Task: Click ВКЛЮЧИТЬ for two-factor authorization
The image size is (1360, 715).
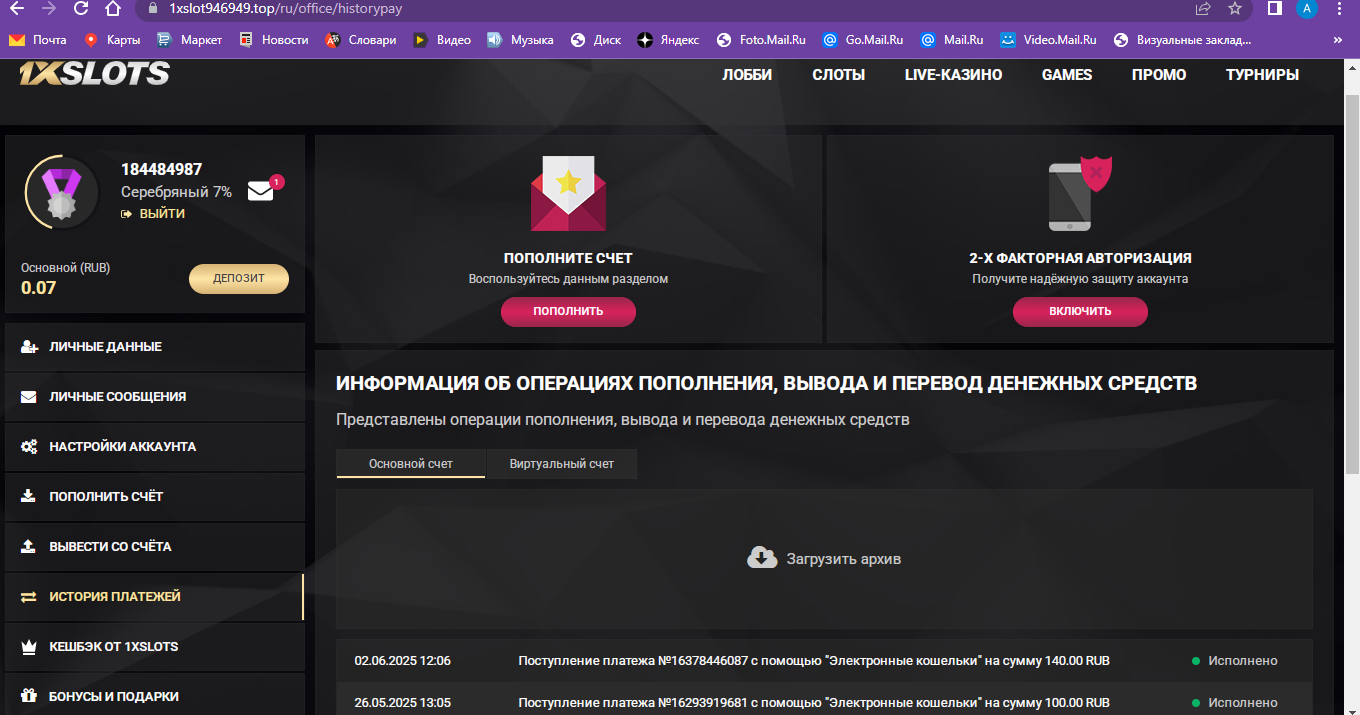Action: click(1080, 311)
